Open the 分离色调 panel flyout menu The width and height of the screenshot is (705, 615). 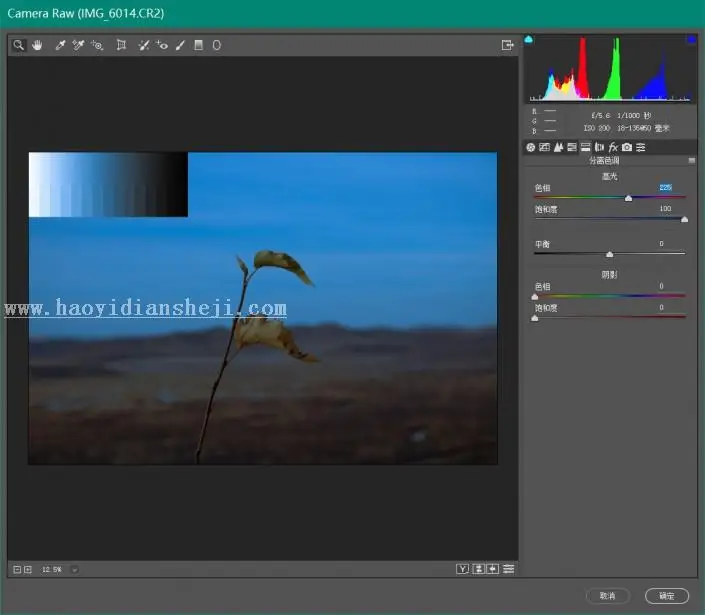[x=692, y=160]
